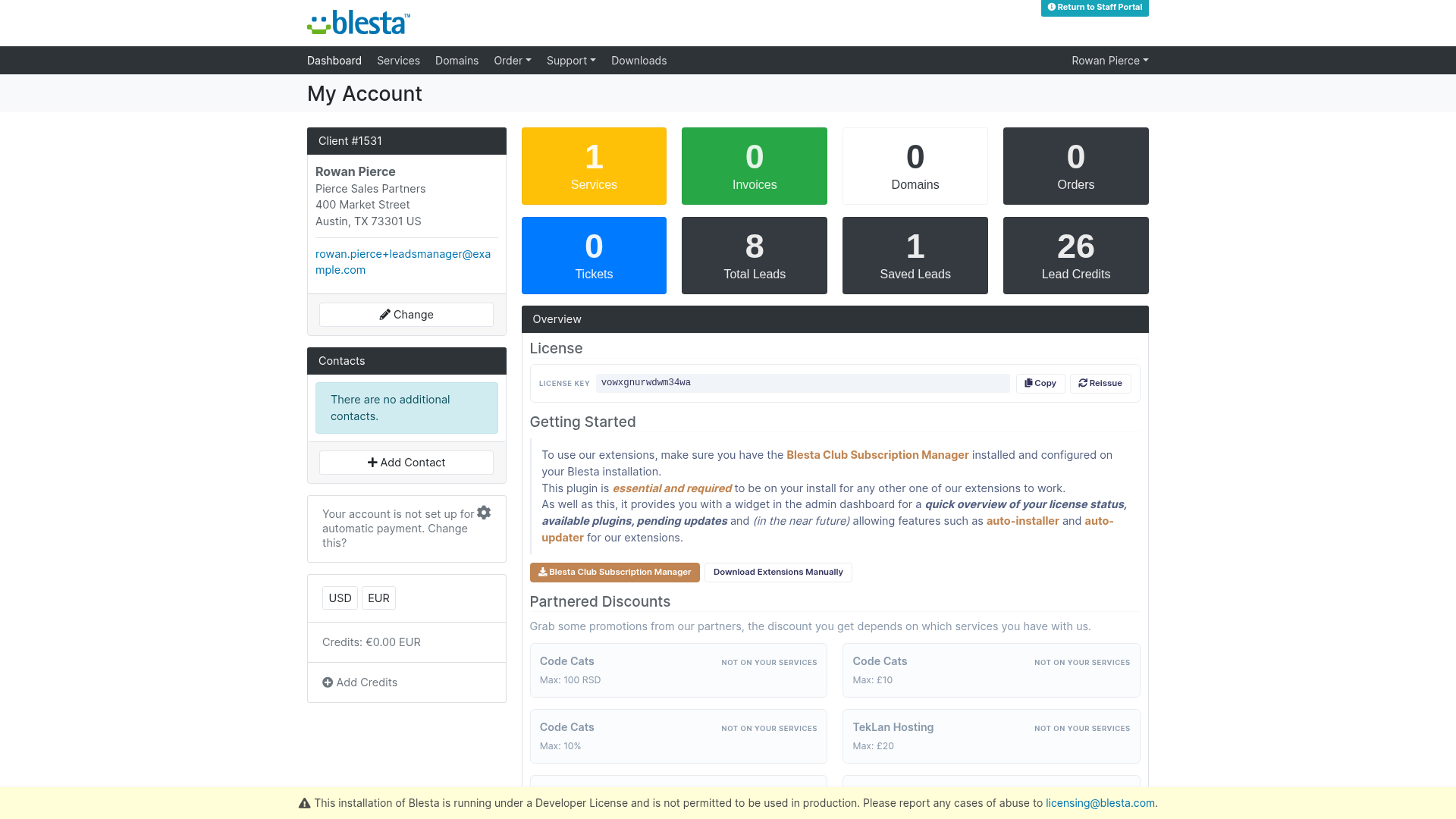Download the Blesta Club Subscription Manager
The height and width of the screenshot is (819, 1456).
click(614, 573)
